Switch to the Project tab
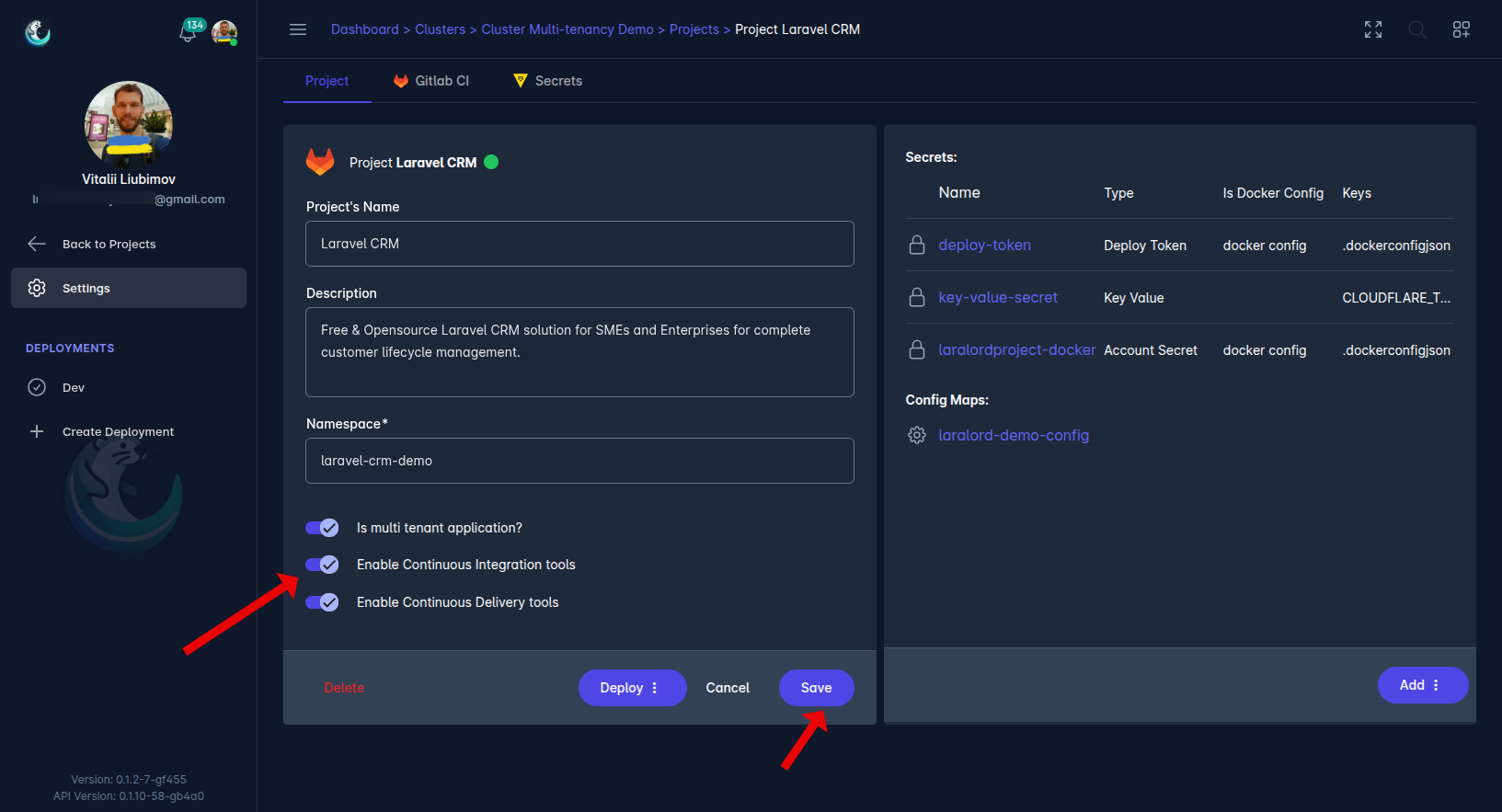The image size is (1502, 812). tap(327, 81)
